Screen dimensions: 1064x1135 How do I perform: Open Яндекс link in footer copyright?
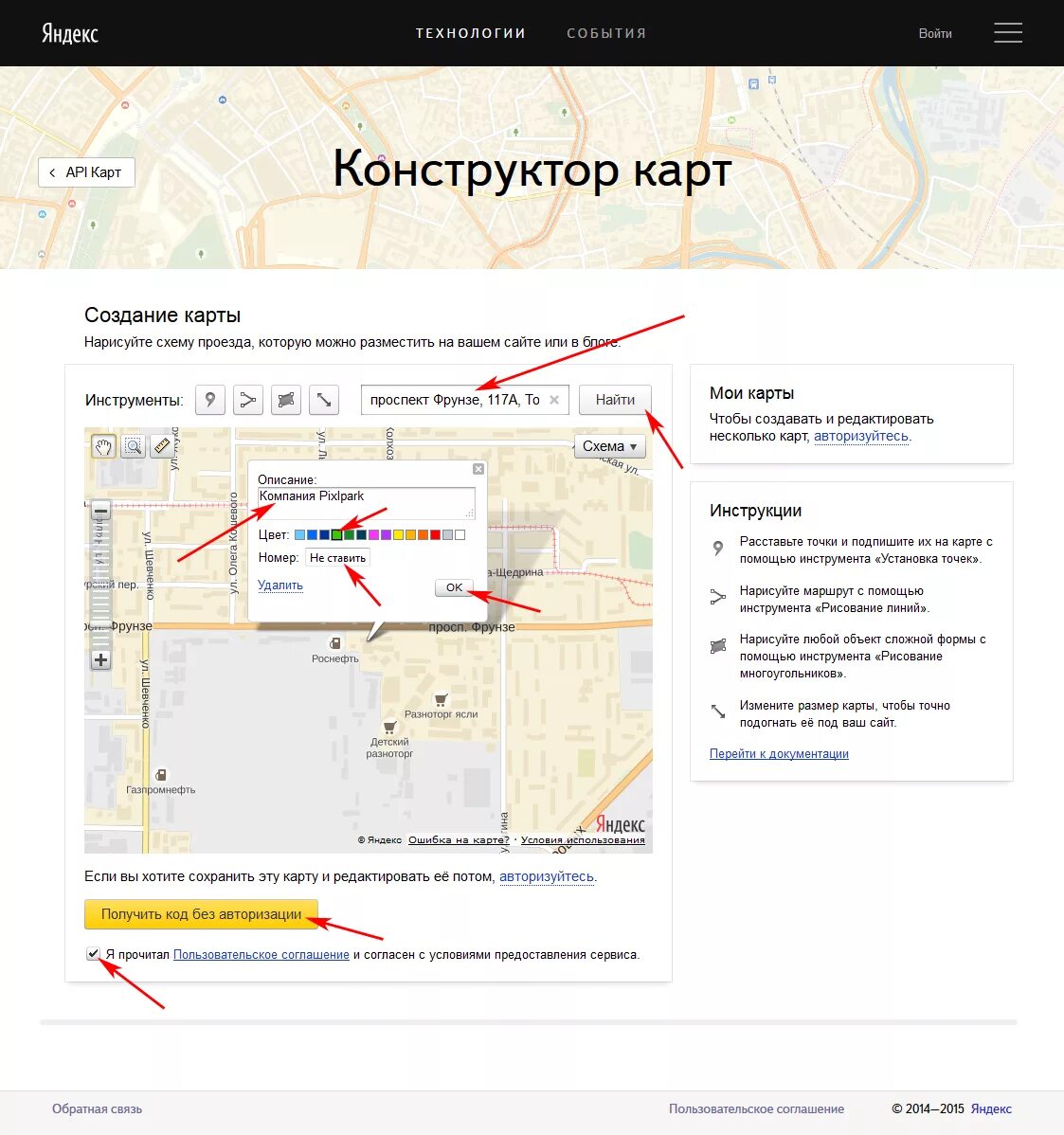pyautogui.click(x=991, y=1108)
